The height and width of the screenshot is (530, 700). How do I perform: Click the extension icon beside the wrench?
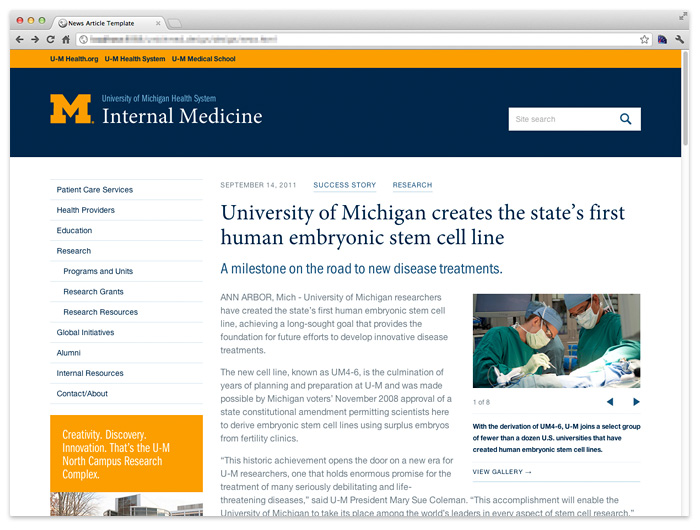662,40
